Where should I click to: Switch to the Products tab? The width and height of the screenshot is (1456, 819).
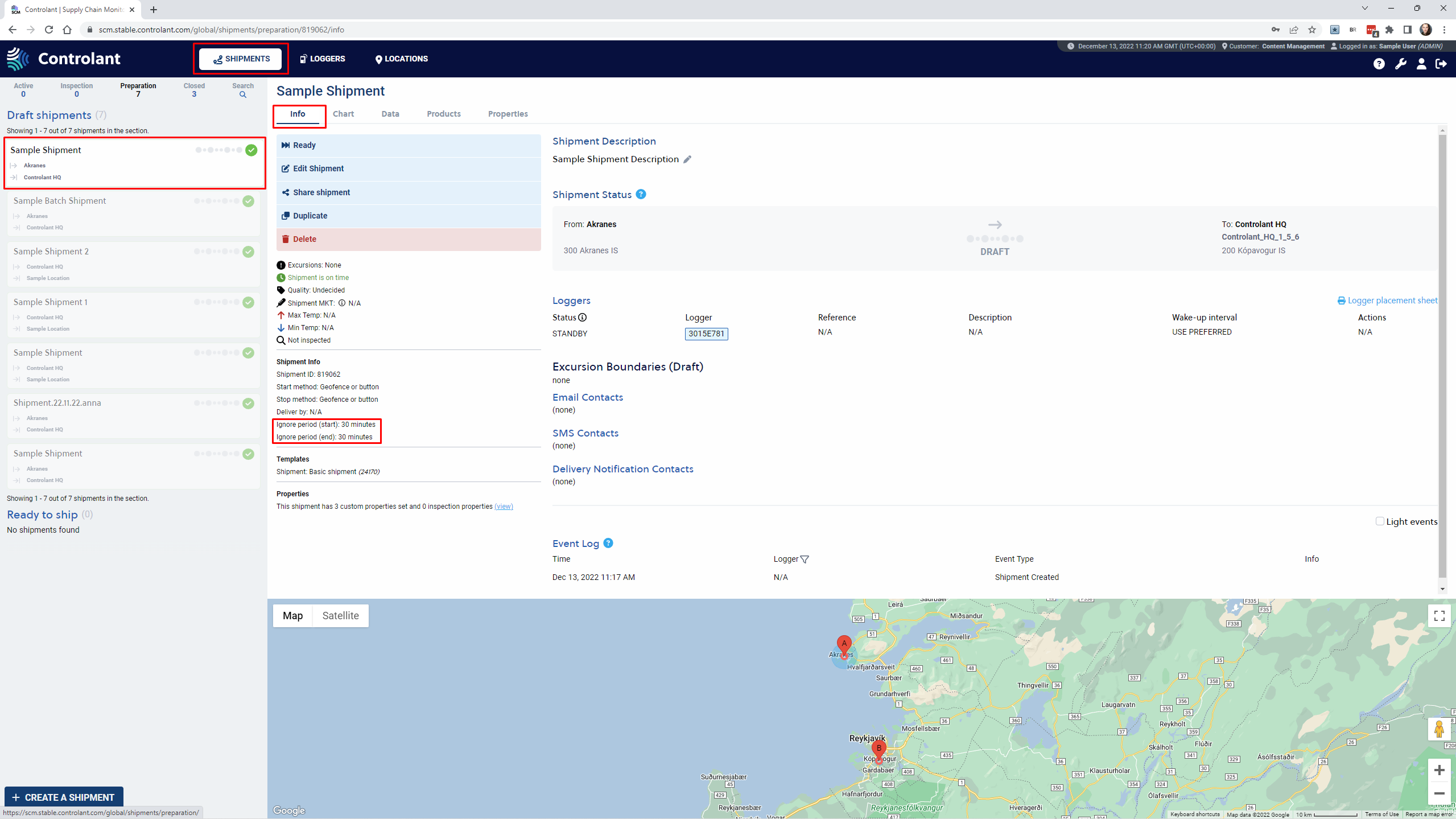[444, 114]
